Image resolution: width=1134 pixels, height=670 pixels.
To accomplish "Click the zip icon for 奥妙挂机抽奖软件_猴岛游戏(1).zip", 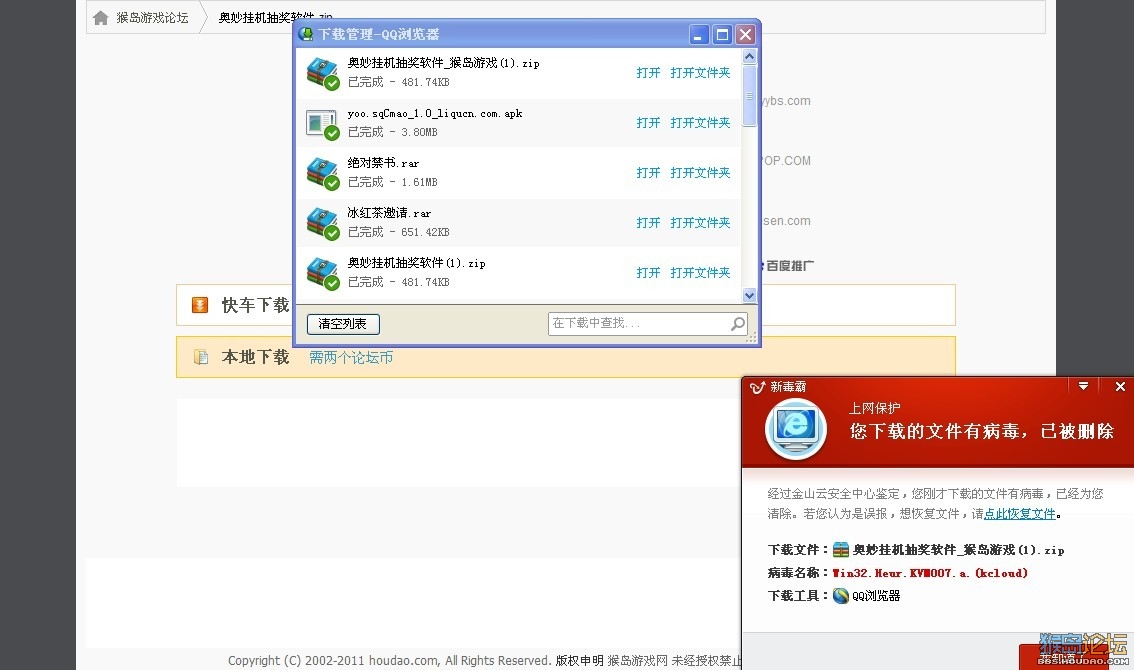I will (x=323, y=74).
